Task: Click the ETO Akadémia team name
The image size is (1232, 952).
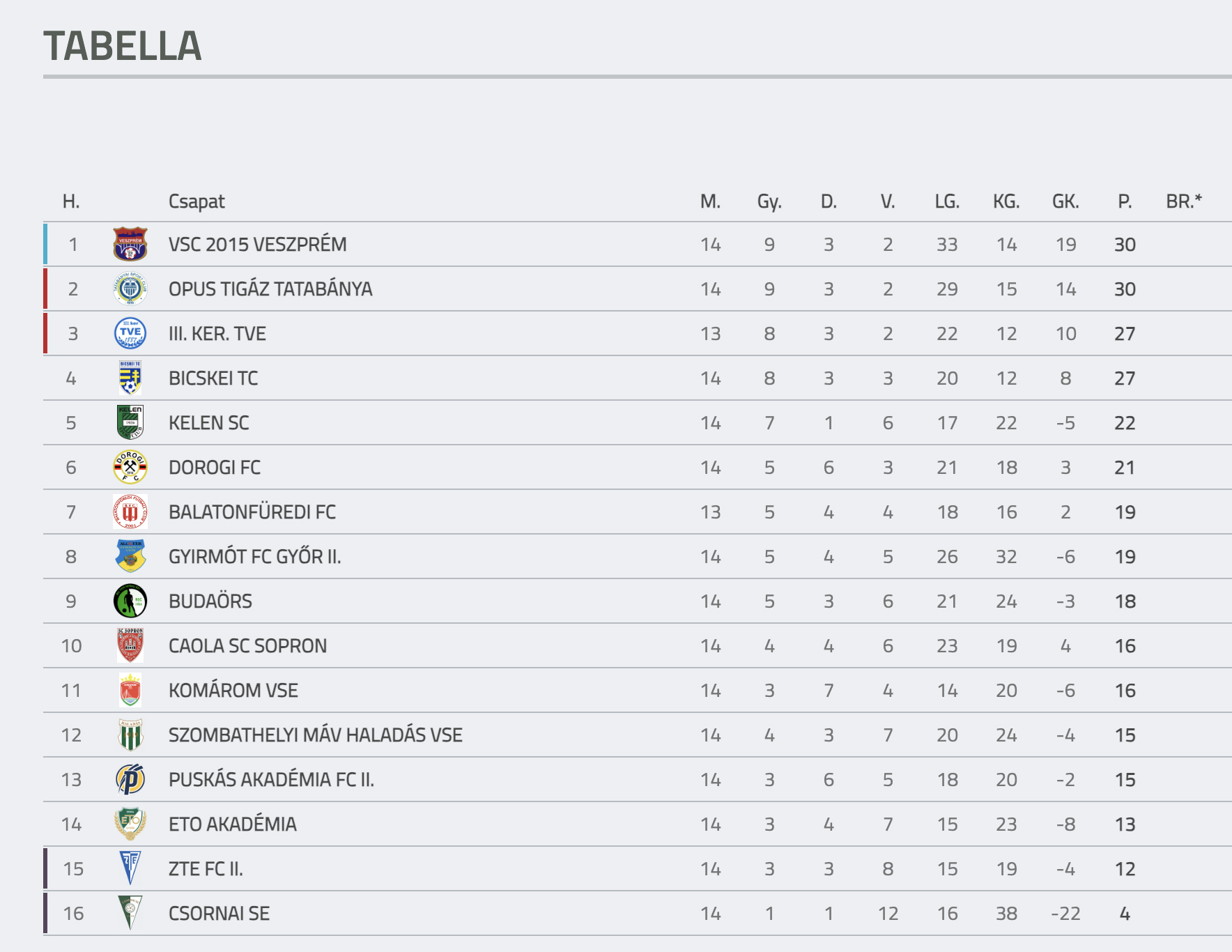Action: click(232, 824)
